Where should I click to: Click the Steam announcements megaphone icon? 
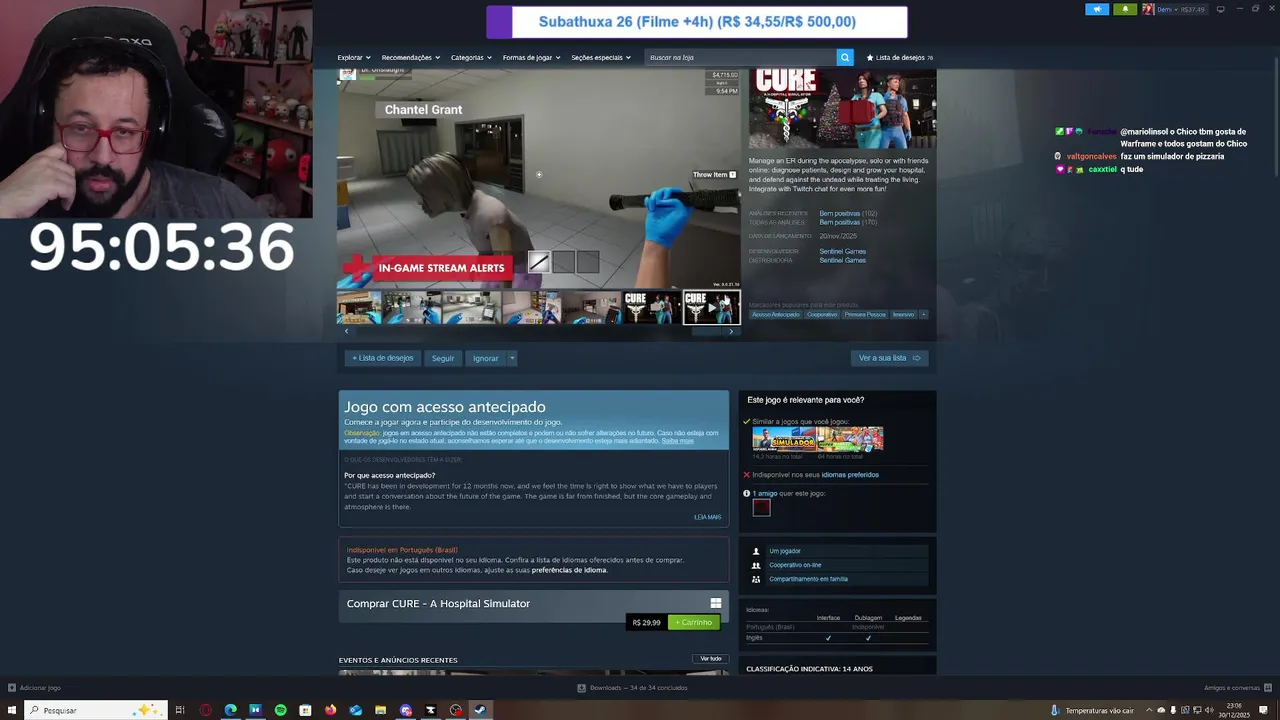[1097, 9]
